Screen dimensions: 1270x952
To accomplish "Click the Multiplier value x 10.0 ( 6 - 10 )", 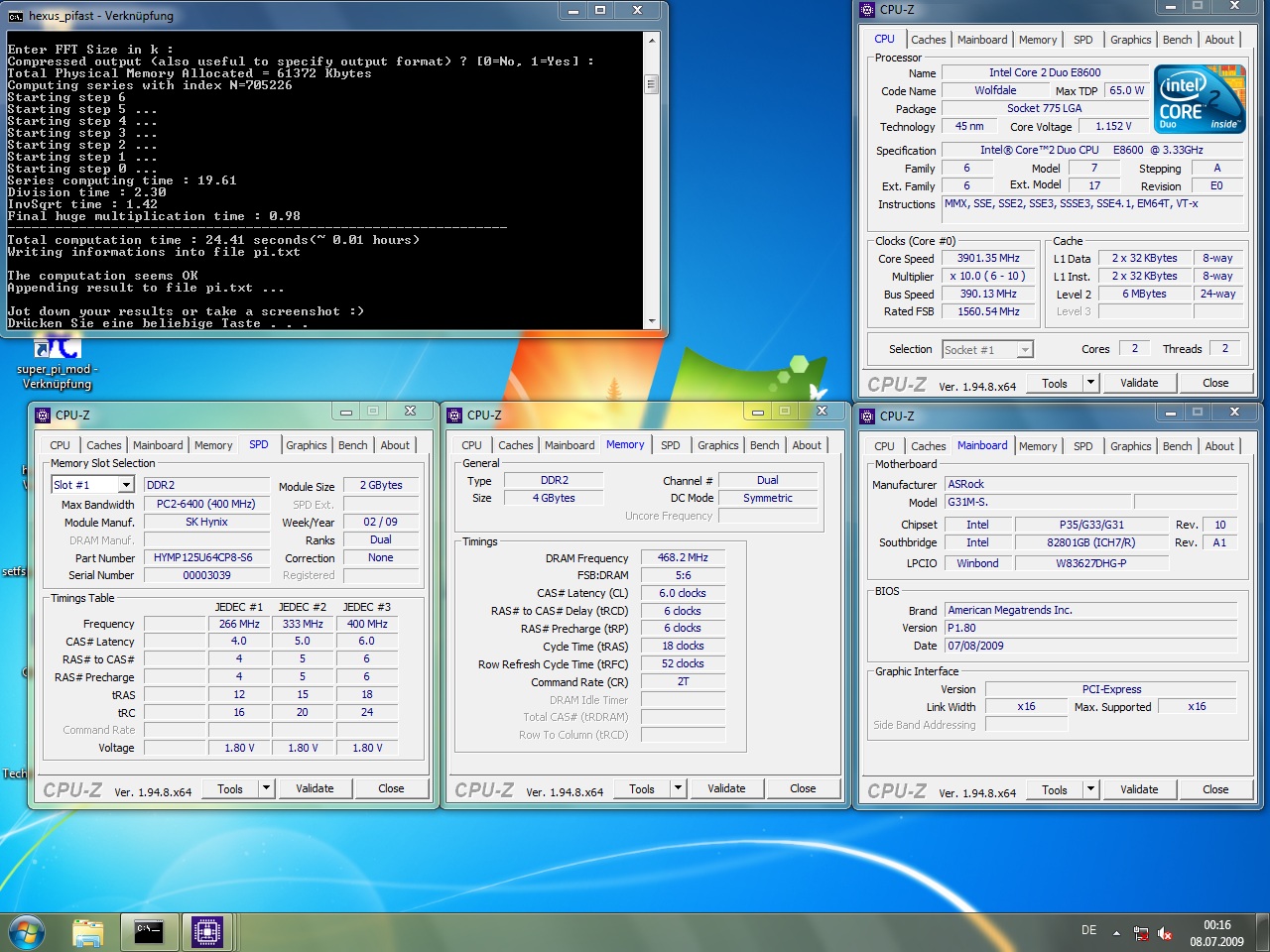I will 988,276.
